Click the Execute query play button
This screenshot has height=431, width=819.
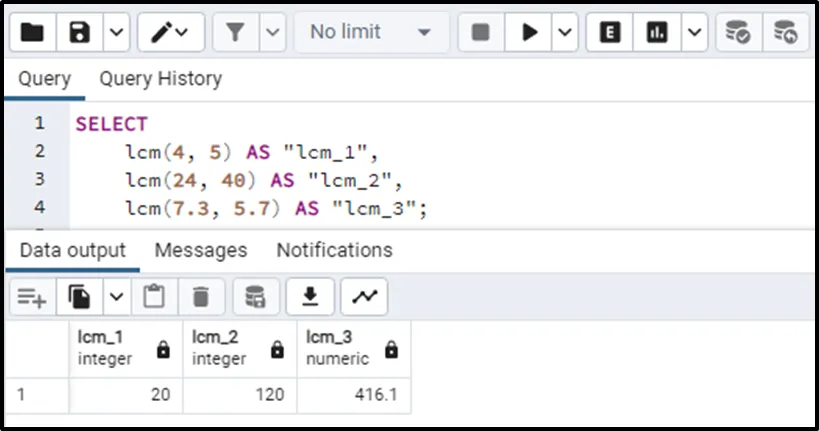coord(527,33)
